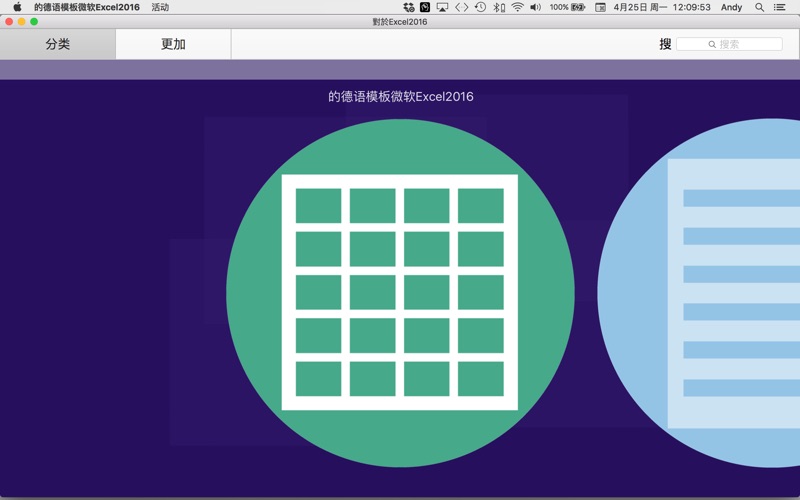The width and height of the screenshot is (800, 500).
Task: Open the 活动 menu in the menu bar
Action: (160, 7)
